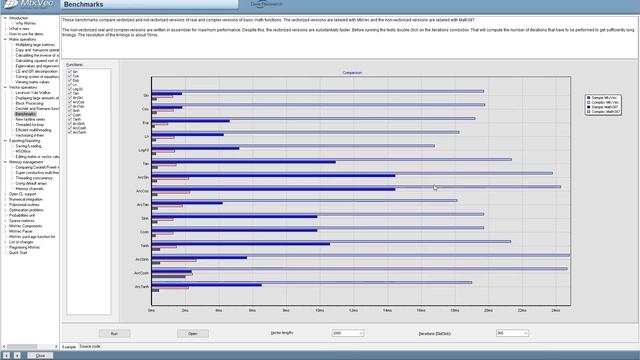Click the tree panel horizontal scrollbar thumb
The width and height of the screenshot is (640, 360).
pos(22,347)
